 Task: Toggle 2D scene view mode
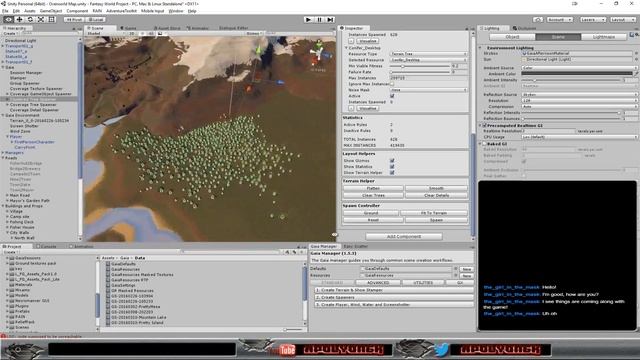point(132,33)
